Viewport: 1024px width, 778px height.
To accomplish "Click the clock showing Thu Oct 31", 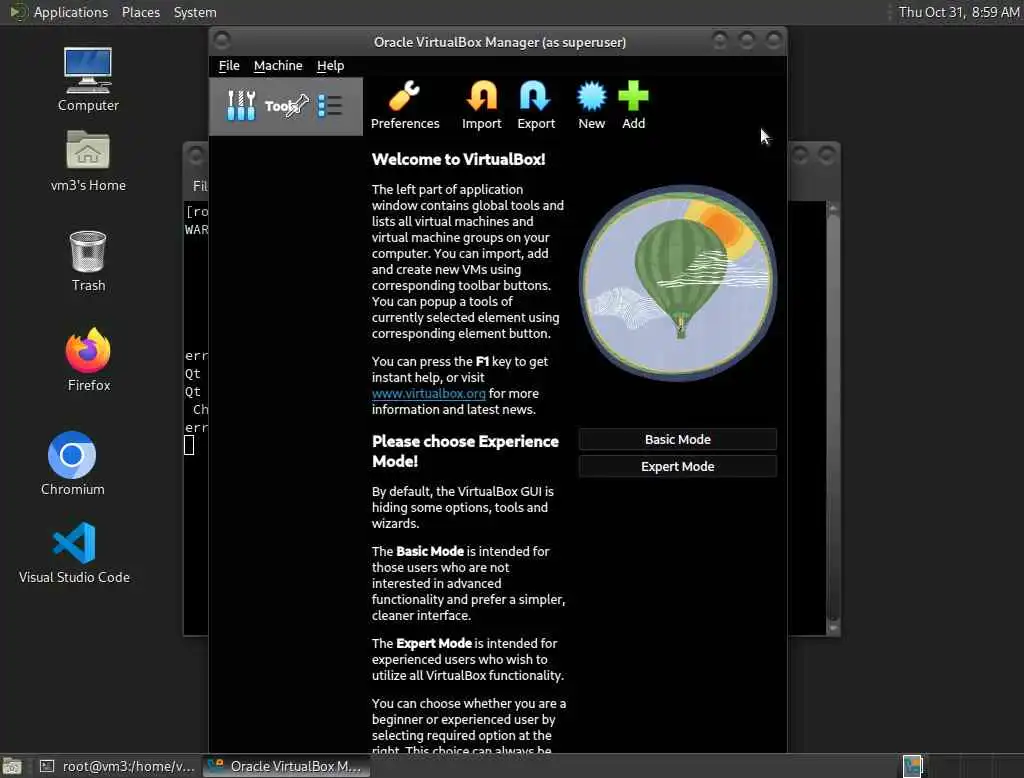I will click(x=959, y=12).
